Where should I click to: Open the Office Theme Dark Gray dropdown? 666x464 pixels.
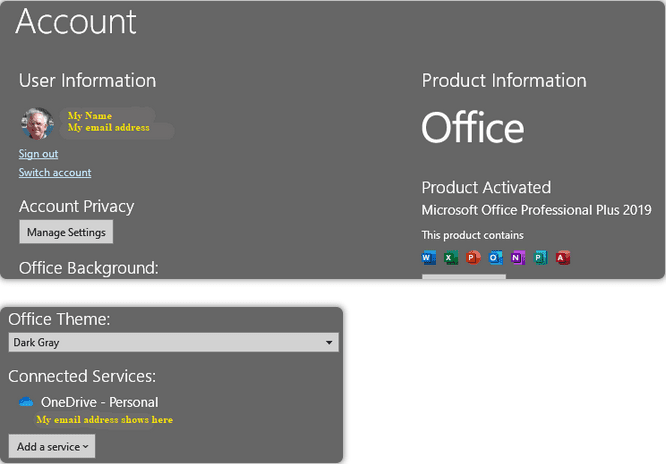pos(173,342)
